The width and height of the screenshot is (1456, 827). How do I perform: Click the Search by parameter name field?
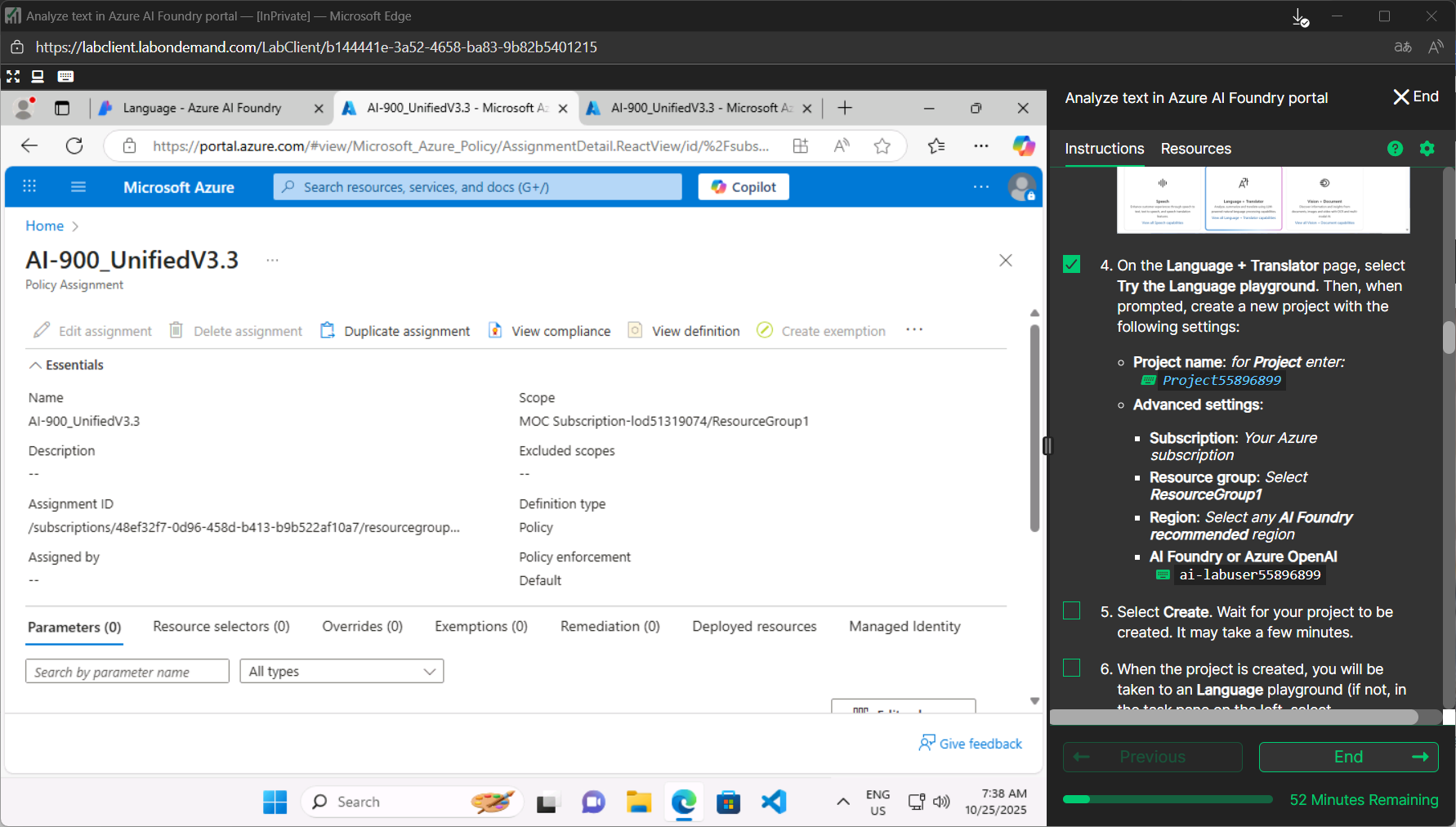point(127,672)
